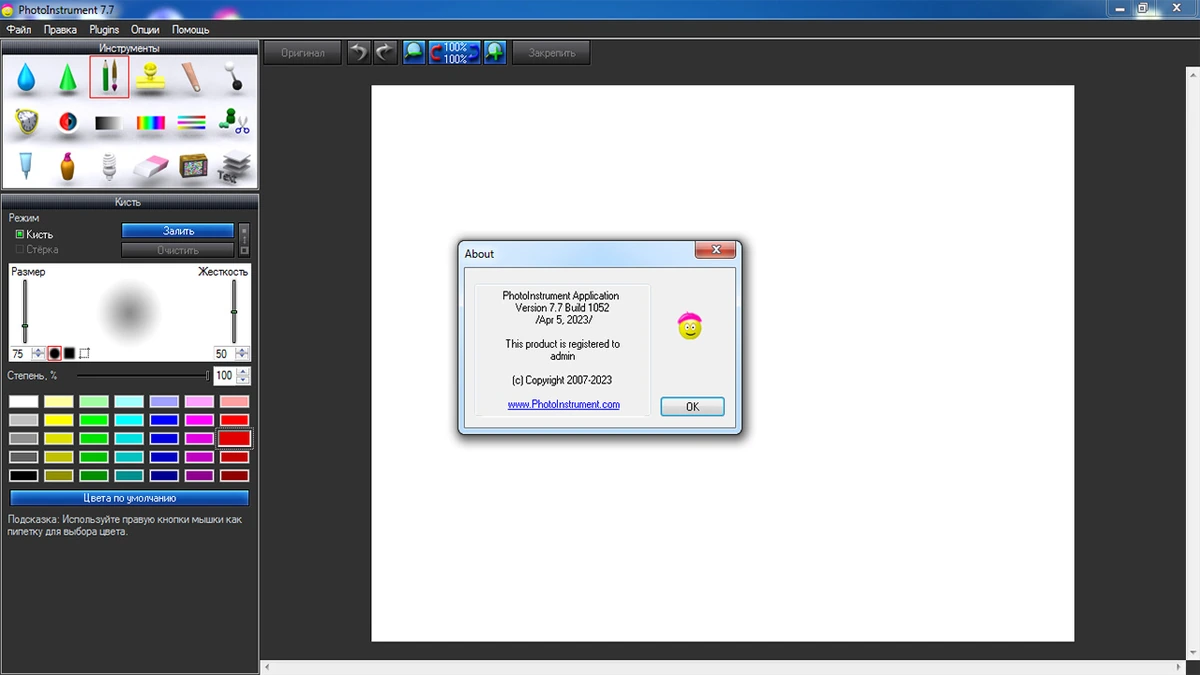Open the Правка menu
Image resolution: width=1200 pixels, height=675 pixels.
61,30
